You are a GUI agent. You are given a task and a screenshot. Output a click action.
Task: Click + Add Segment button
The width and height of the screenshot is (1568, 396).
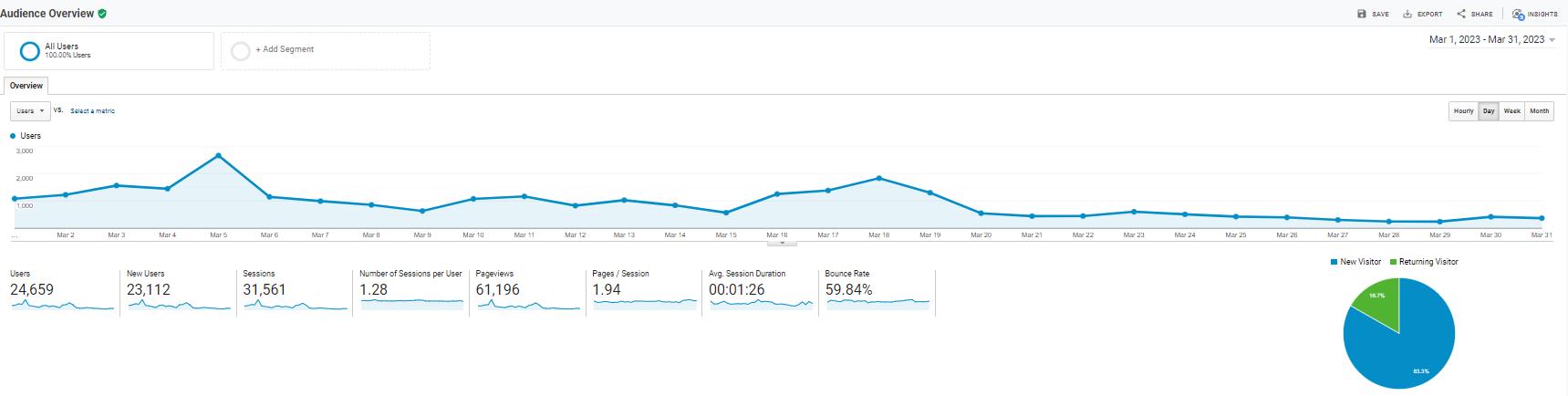[326, 51]
